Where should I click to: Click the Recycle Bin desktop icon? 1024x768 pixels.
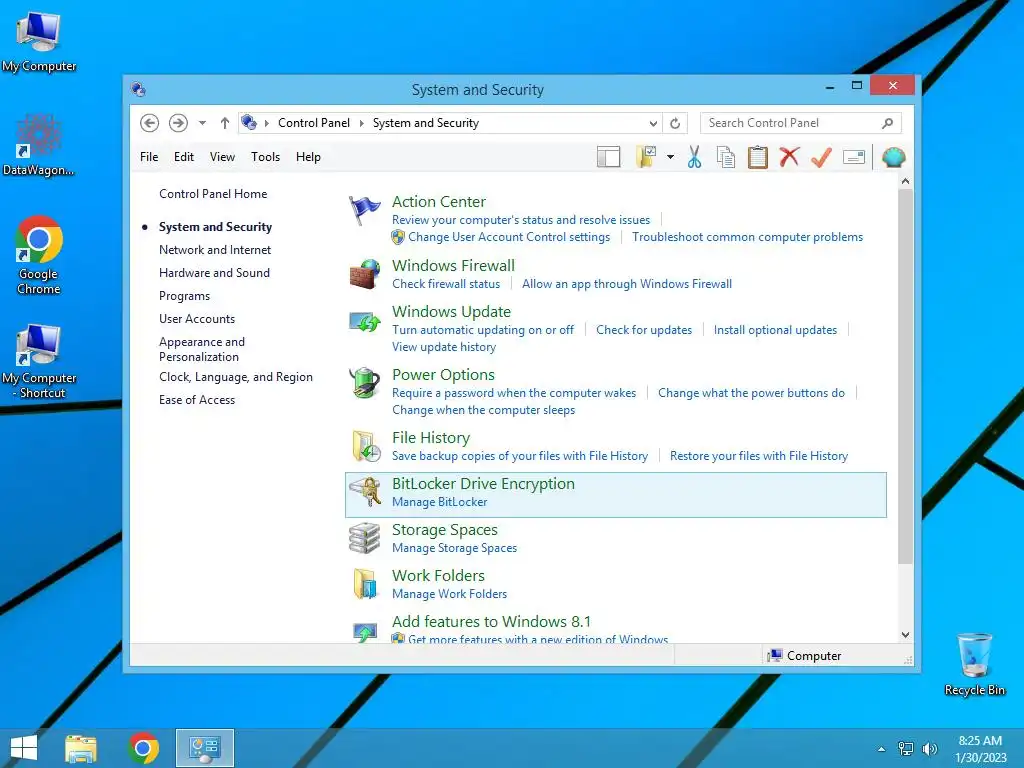click(x=974, y=664)
